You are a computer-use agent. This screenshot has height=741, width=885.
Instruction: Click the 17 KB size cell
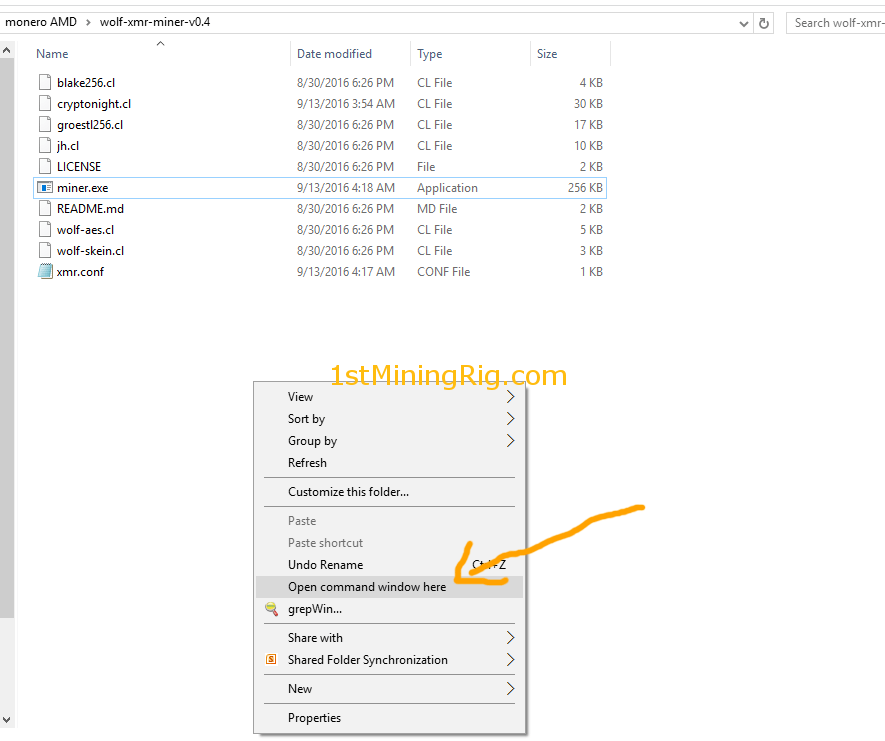click(x=588, y=125)
